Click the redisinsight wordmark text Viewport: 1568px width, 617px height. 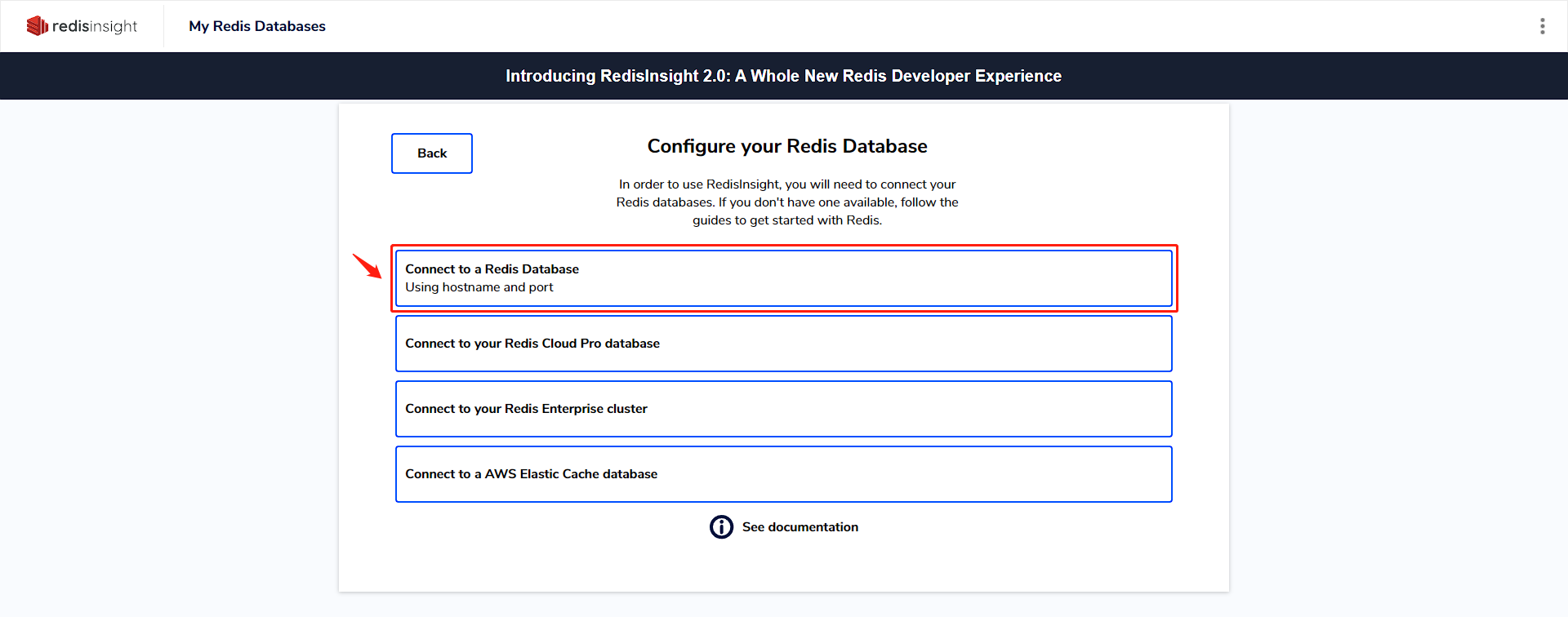95,26
